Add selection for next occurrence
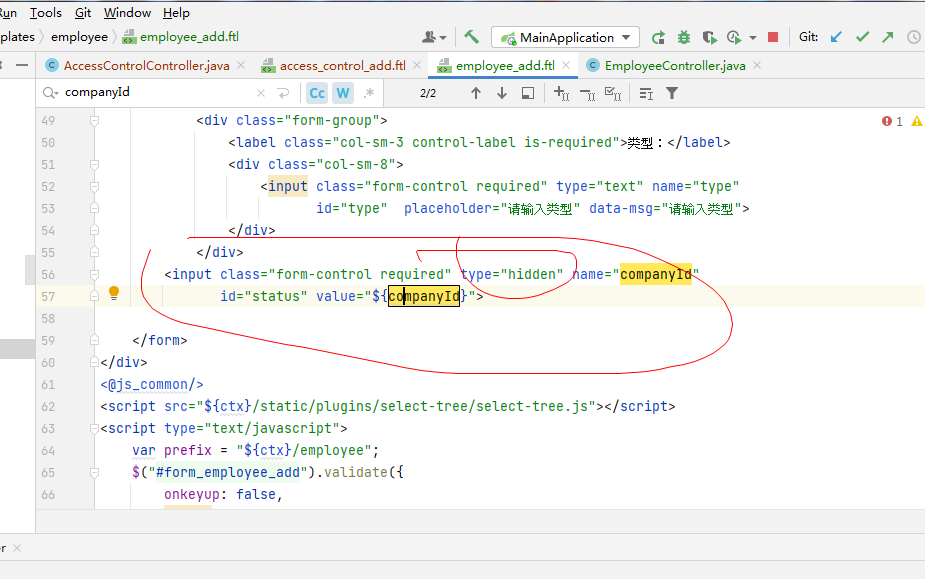This screenshot has width=925, height=579. pyautogui.click(x=562, y=93)
